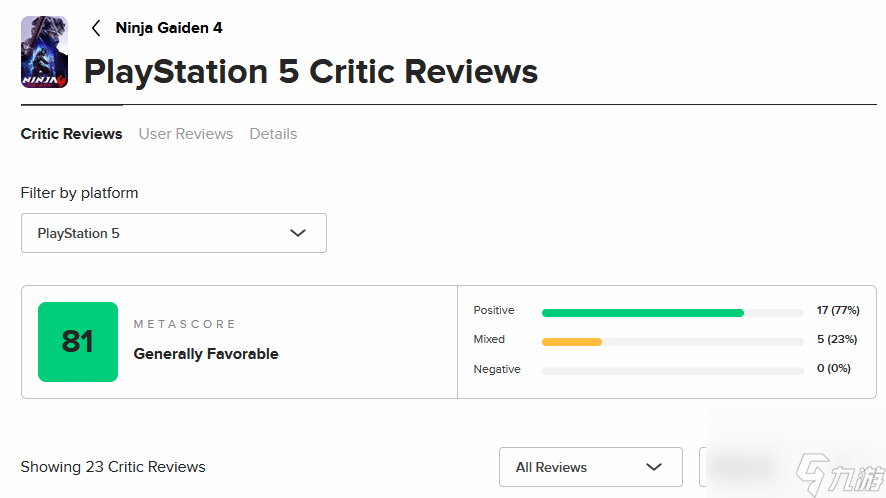Screen dimensions: 886x498
Task: Select the Mixed reviews label
Action: click(489, 340)
